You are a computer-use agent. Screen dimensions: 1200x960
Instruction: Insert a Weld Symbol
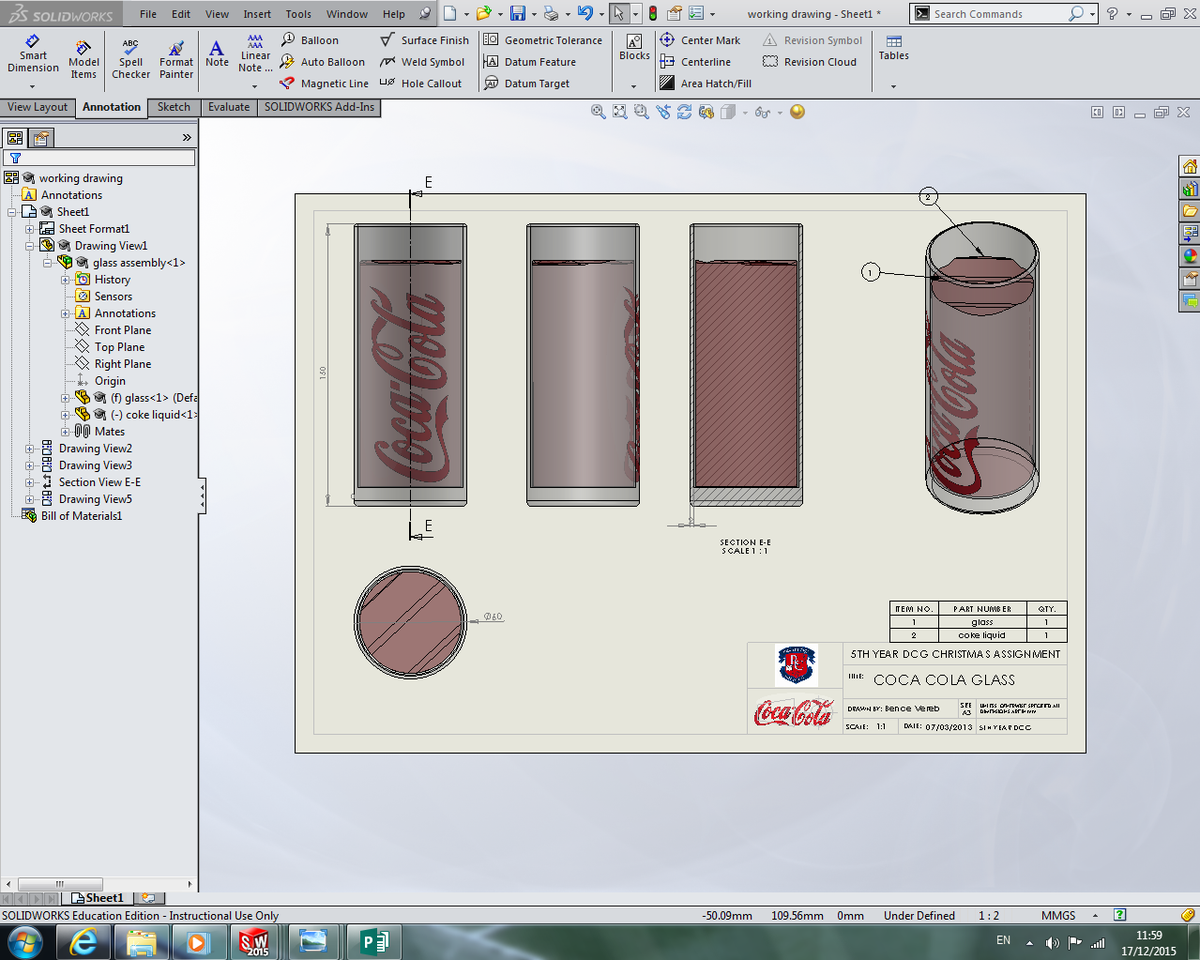422,62
